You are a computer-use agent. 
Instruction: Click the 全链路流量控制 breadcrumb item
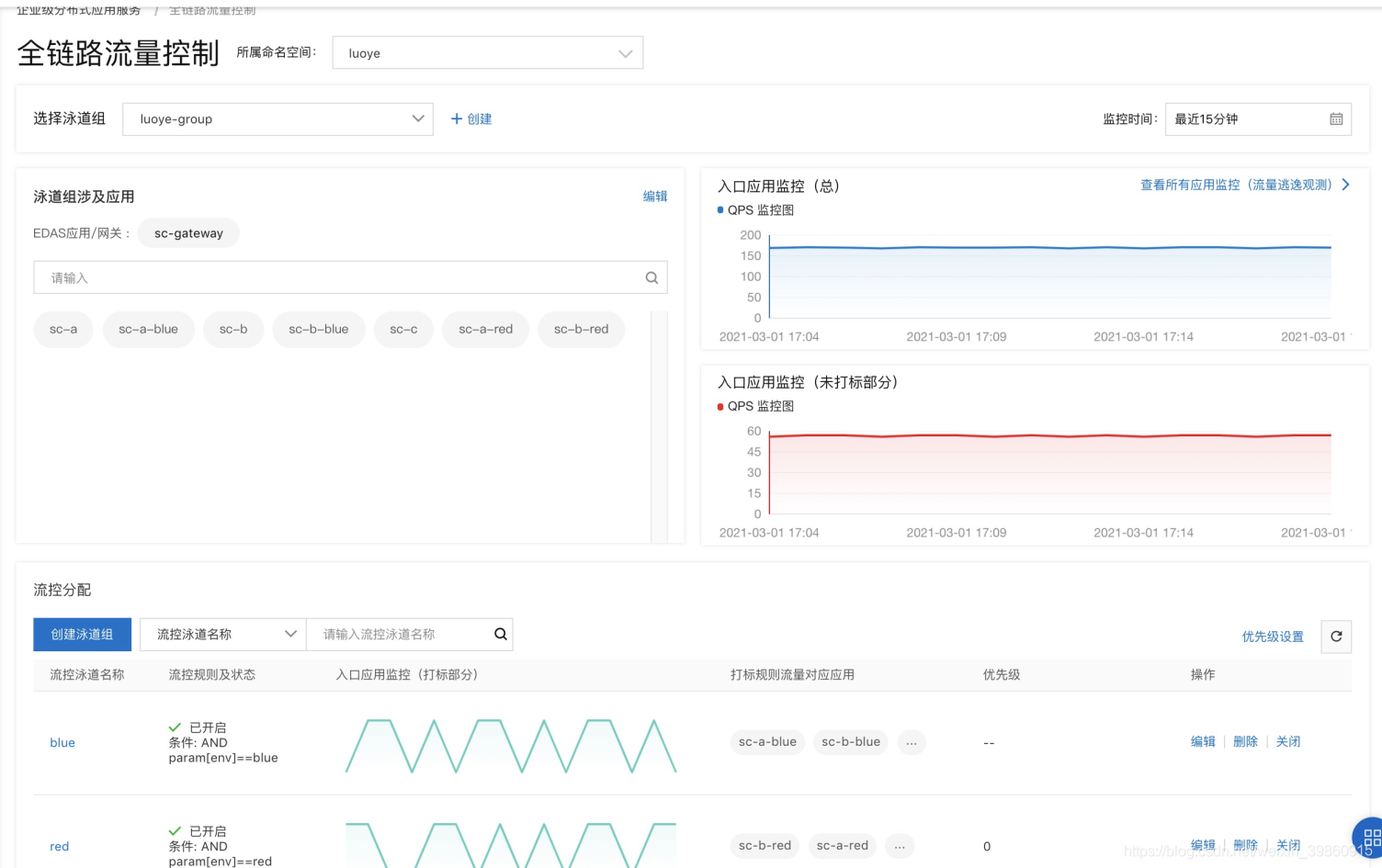coord(211,10)
